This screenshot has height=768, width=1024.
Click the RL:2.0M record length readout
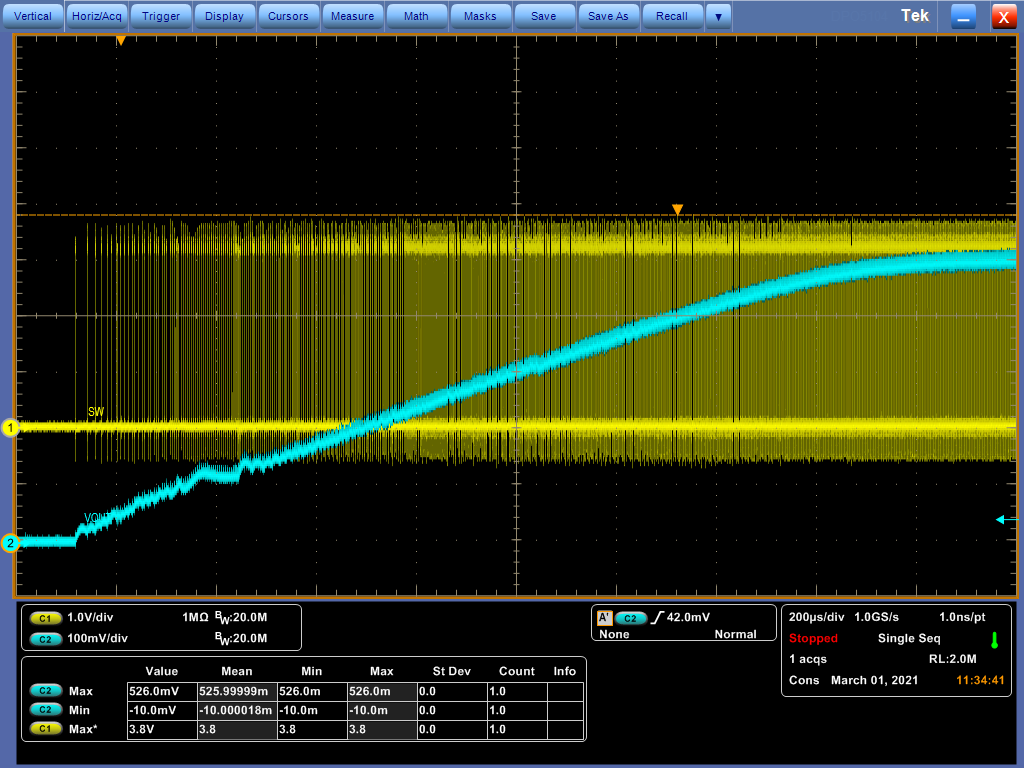(x=953, y=660)
